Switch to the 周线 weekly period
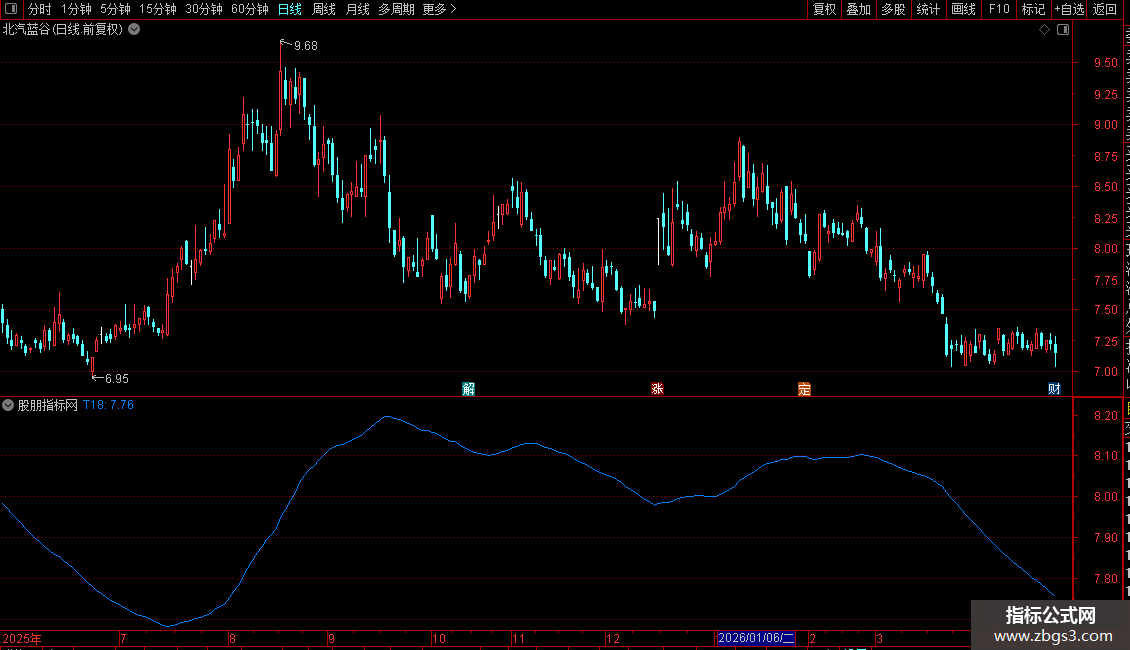Image resolution: width=1130 pixels, height=650 pixels. click(x=324, y=9)
